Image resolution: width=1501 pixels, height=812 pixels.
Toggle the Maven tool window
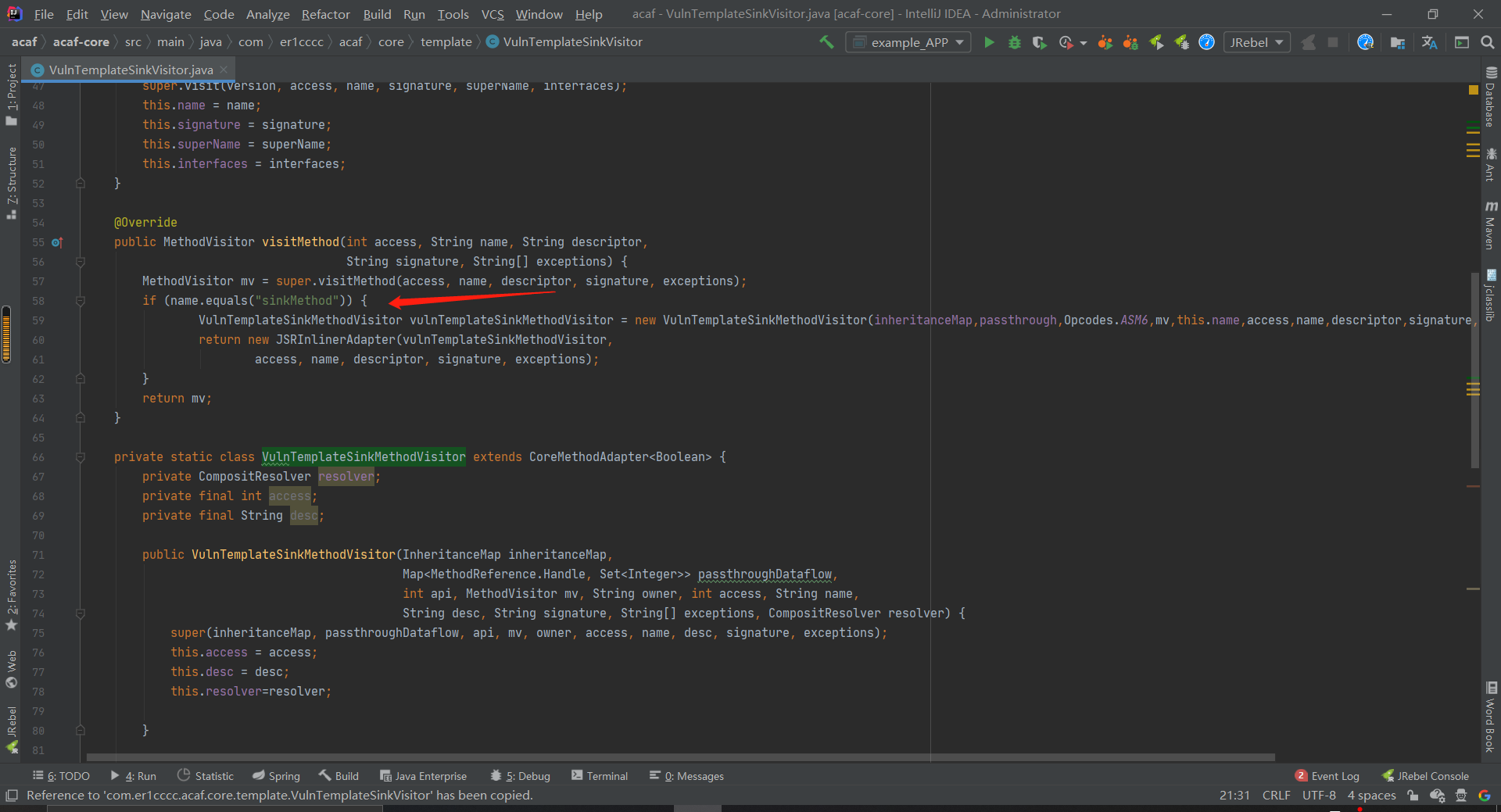[x=1491, y=225]
